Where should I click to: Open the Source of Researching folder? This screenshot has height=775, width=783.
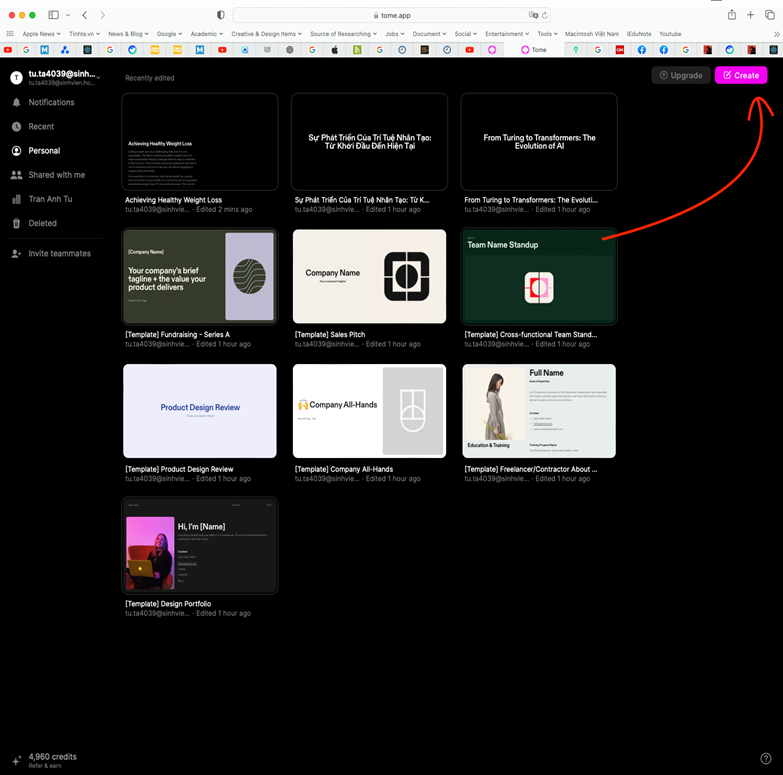[344, 34]
